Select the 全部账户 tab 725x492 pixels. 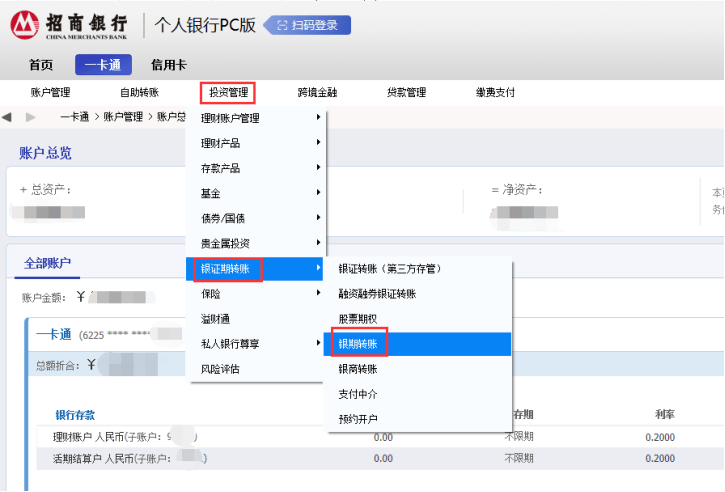point(48,263)
